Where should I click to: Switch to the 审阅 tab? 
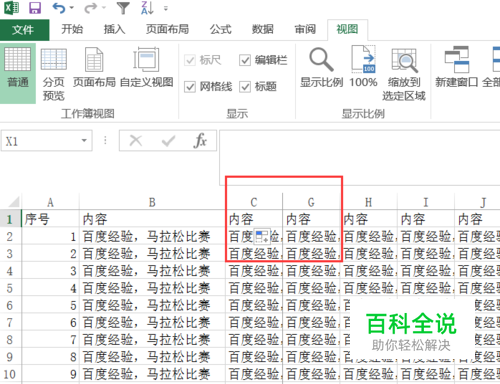click(x=305, y=29)
